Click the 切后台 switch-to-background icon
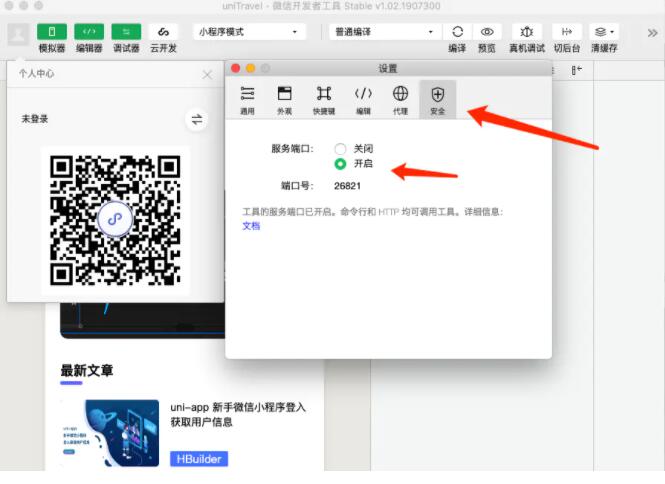The height and width of the screenshot is (484, 665). click(566, 32)
